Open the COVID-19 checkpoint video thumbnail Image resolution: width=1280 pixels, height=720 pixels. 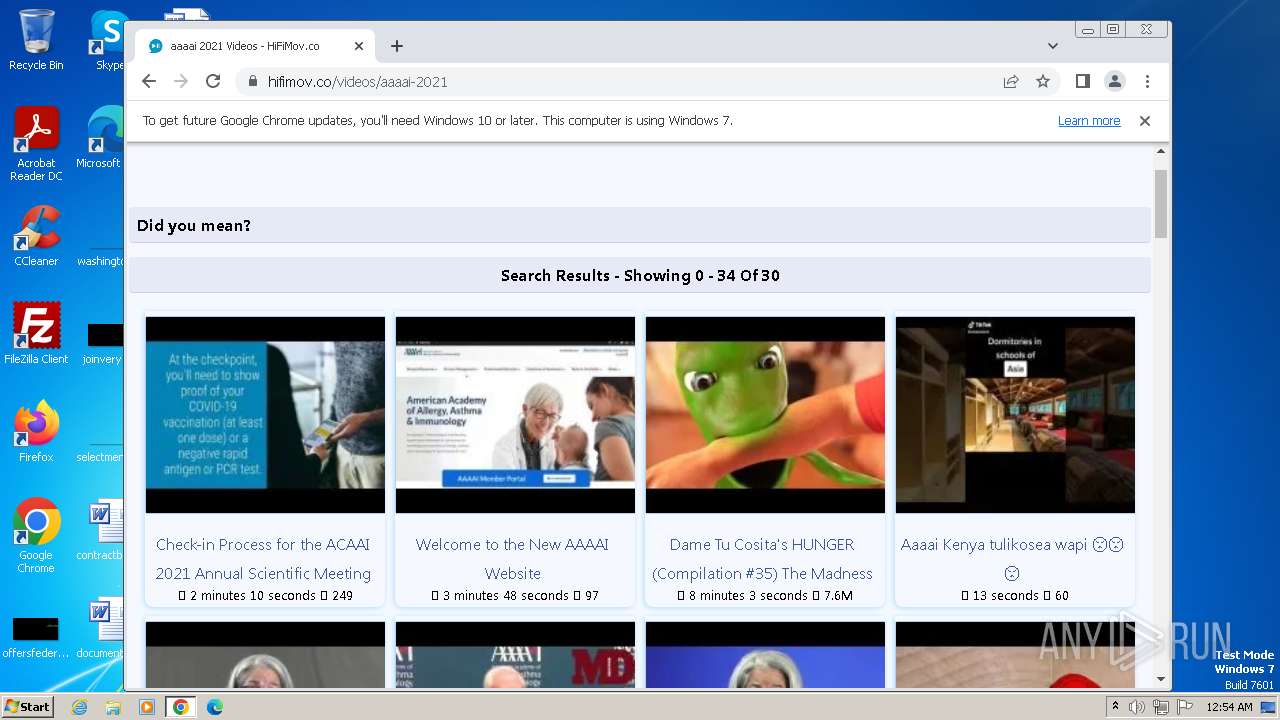[x=265, y=415]
